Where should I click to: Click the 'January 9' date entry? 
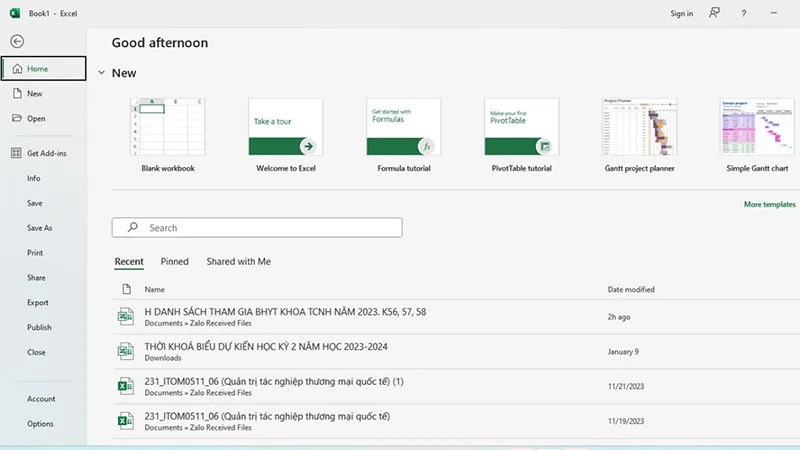623,352
